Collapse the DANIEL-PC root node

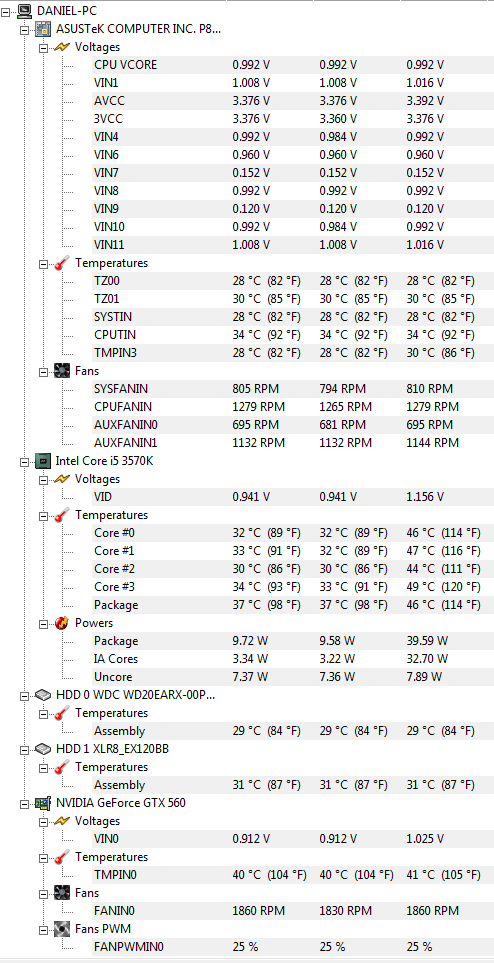pos(6,11)
